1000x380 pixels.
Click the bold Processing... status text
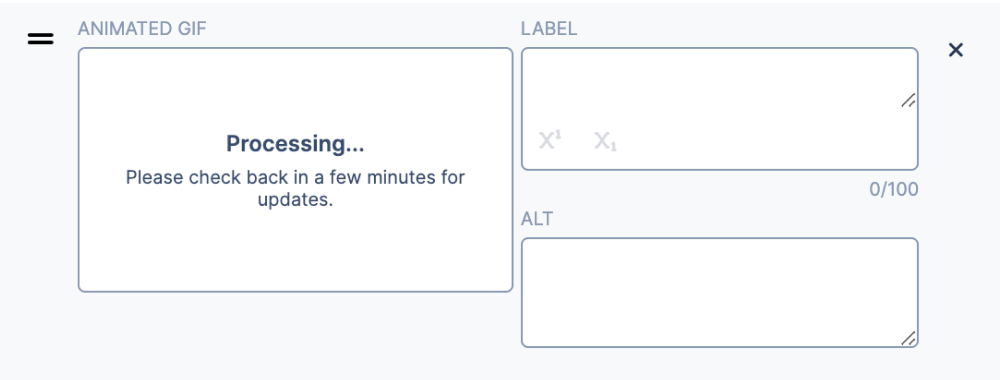(x=295, y=144)
